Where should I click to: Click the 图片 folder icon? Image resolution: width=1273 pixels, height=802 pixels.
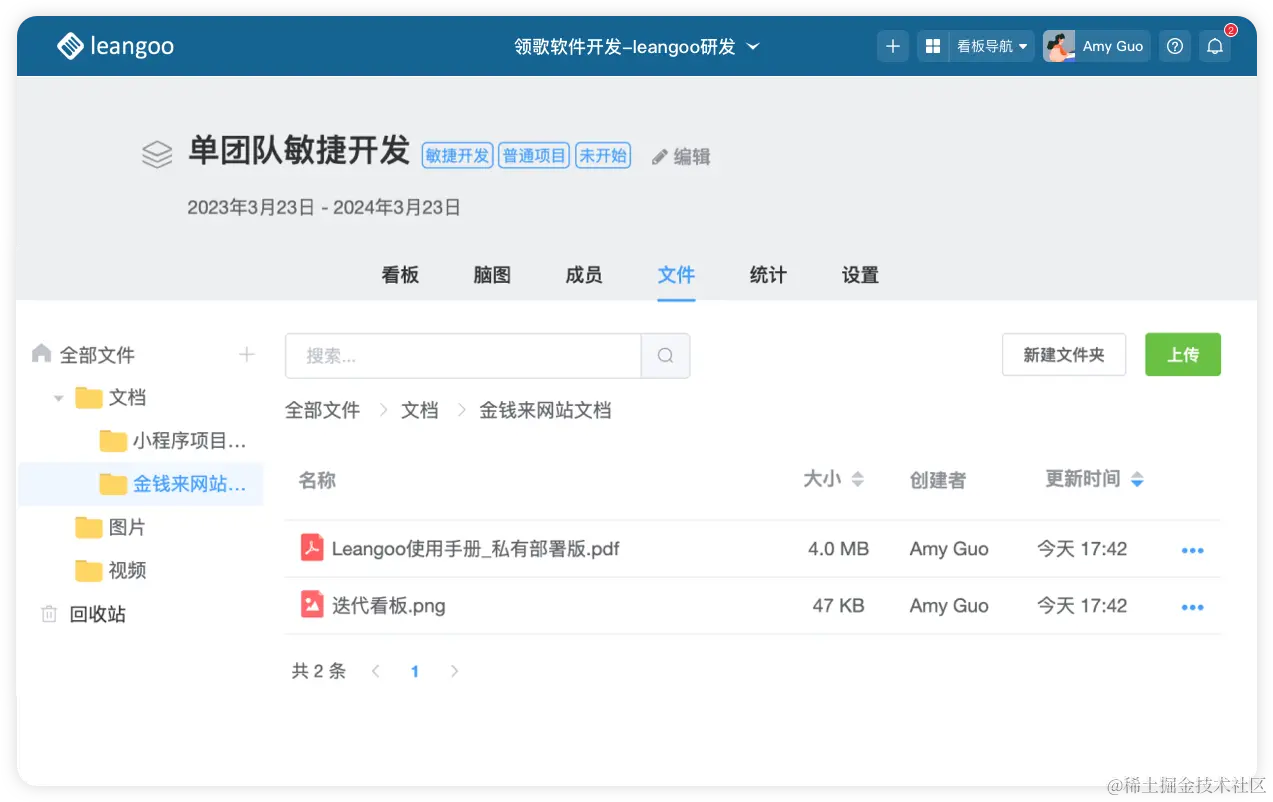[90, 527]
